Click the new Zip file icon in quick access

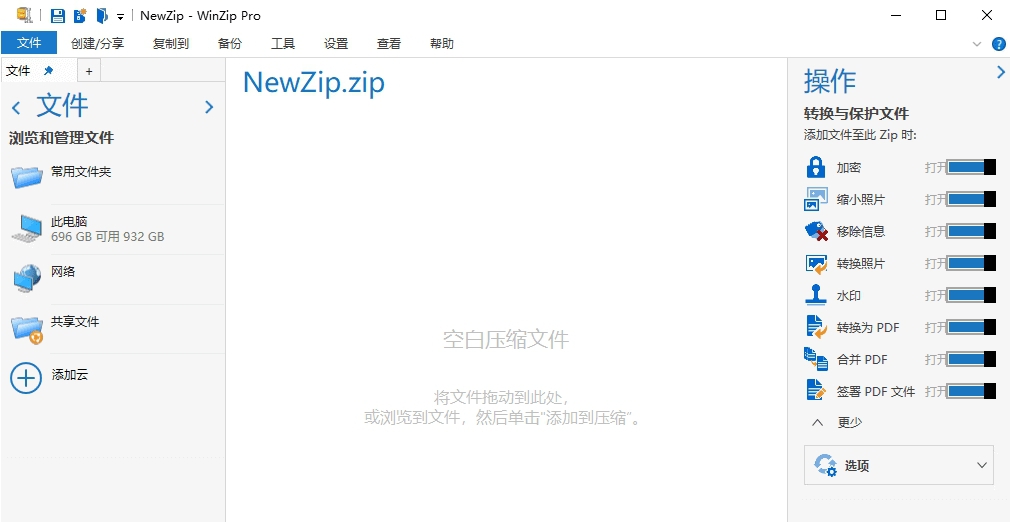(x=80, y=15)
